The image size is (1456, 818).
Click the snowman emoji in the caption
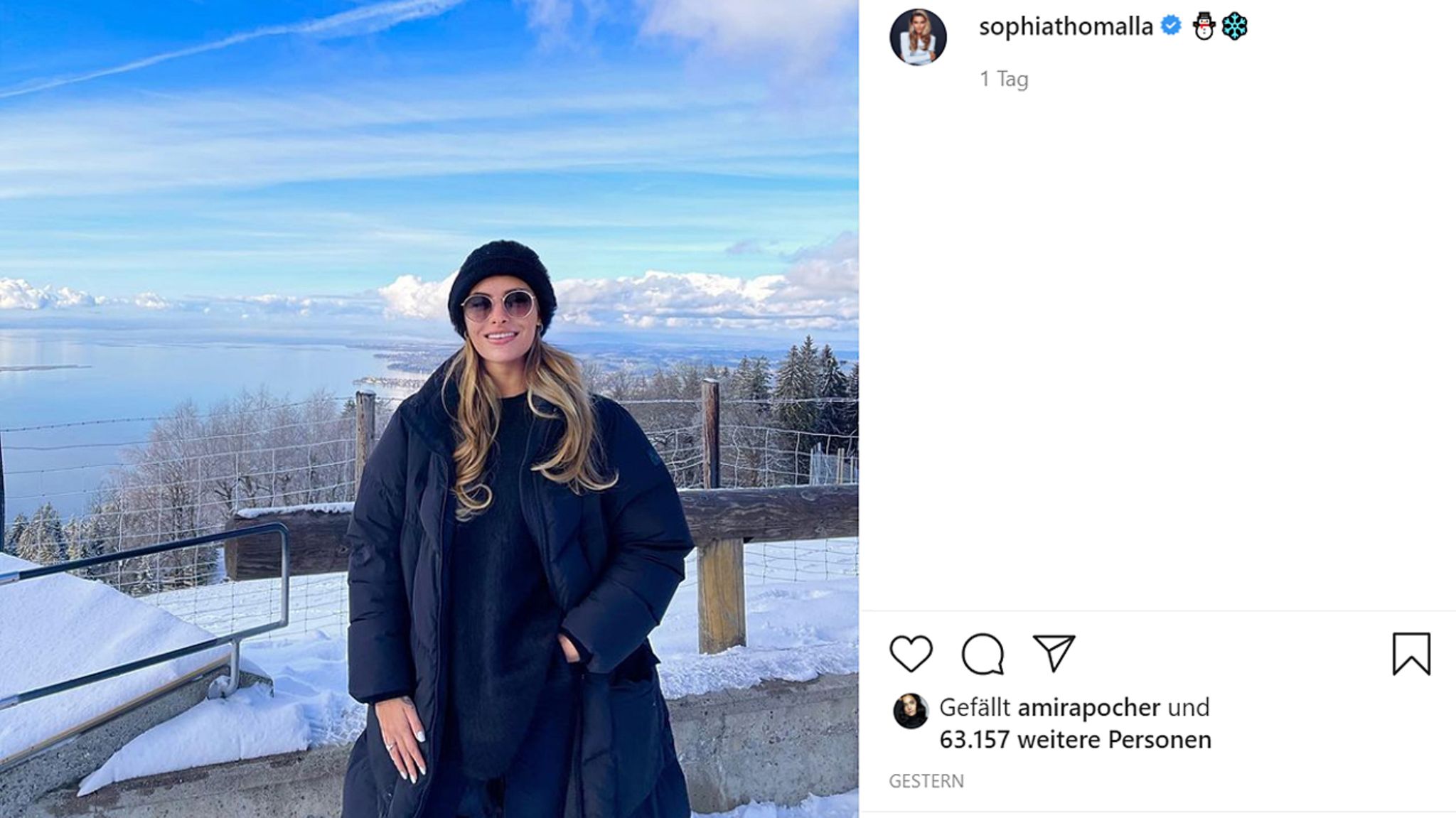[x=1204, y=27]
